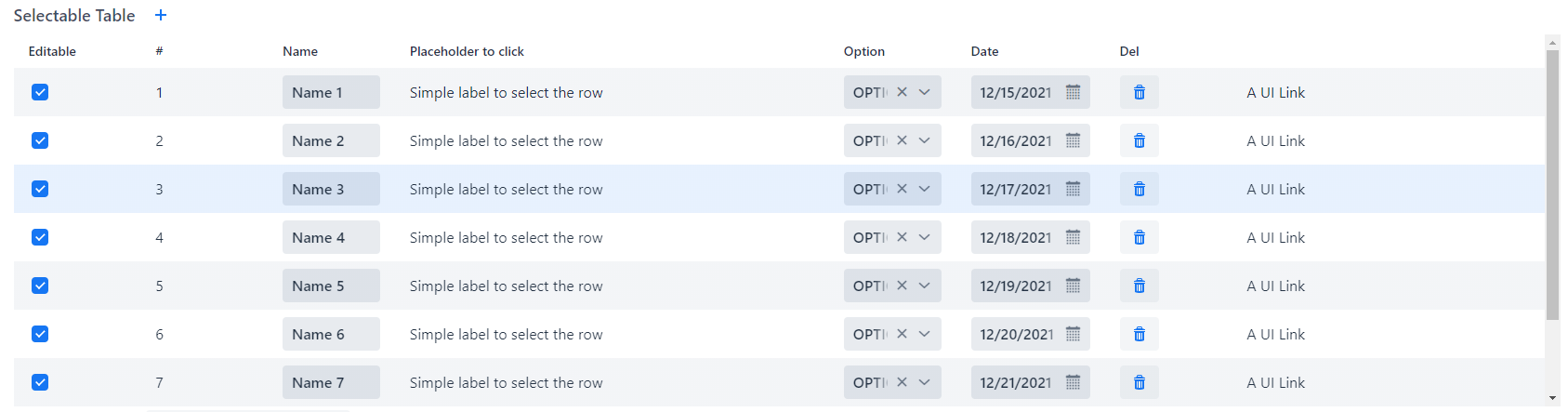The image size is (1568, 412).
Task: Expand the Option dropdown in row 1
Action: (x=925, y=92)
